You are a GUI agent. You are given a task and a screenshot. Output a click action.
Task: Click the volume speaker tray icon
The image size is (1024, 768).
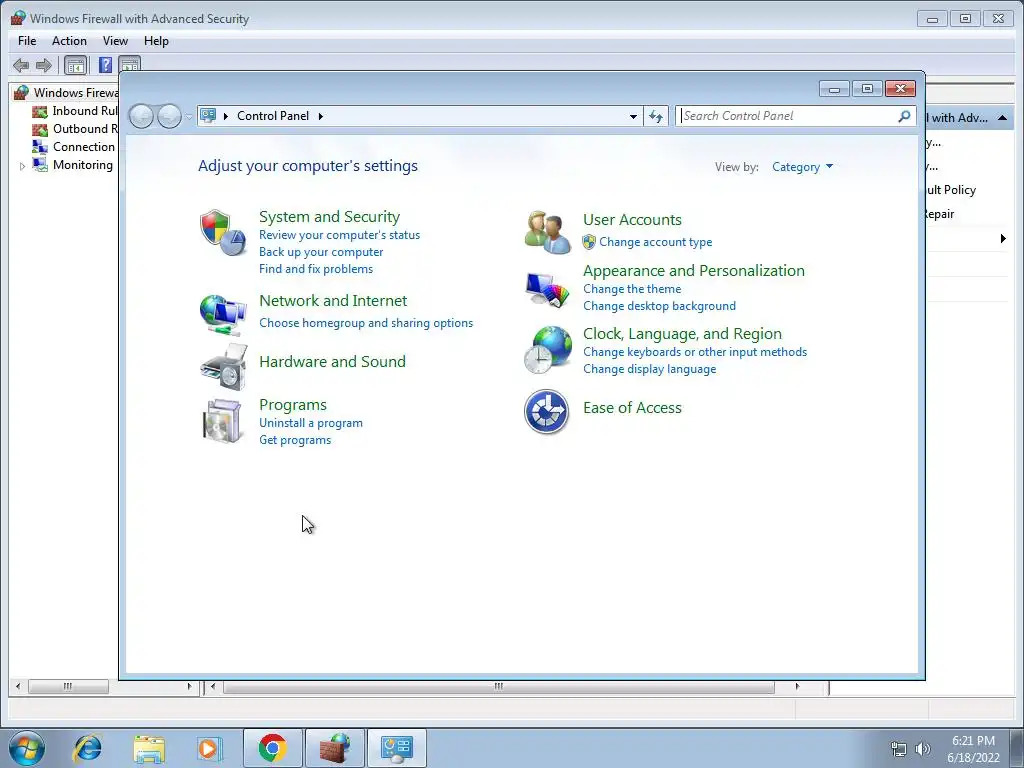(x=923, y=749)
